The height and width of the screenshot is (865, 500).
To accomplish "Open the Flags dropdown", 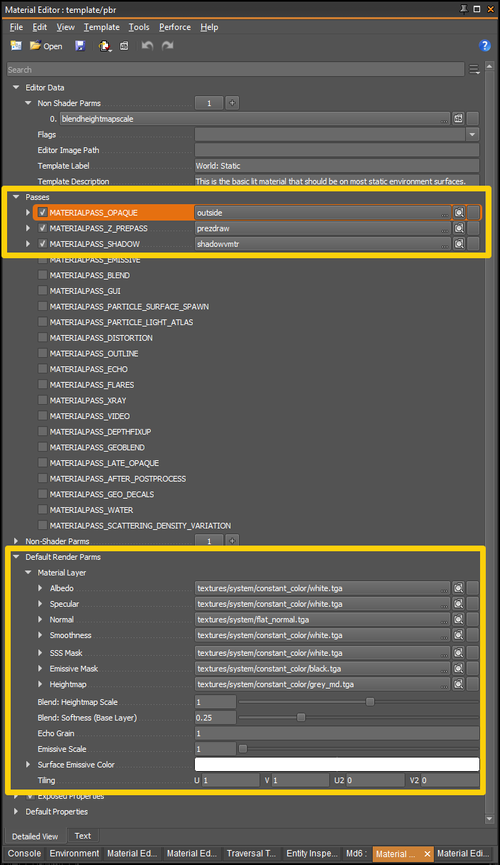I will click(x=472, y=134).
